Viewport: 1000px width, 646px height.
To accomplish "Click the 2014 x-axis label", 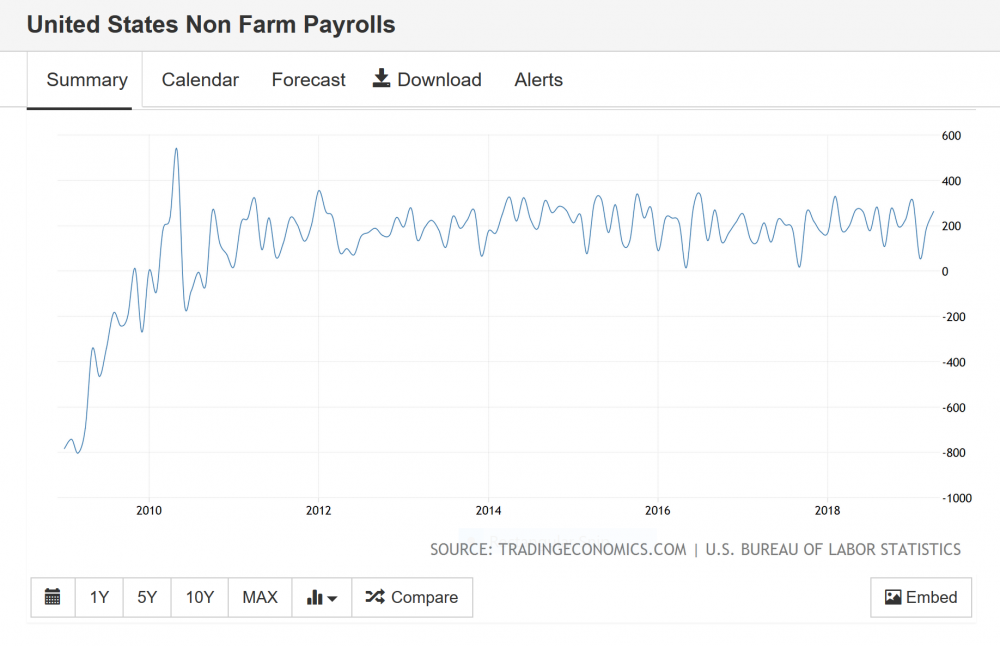I will [x=488, y=511].
